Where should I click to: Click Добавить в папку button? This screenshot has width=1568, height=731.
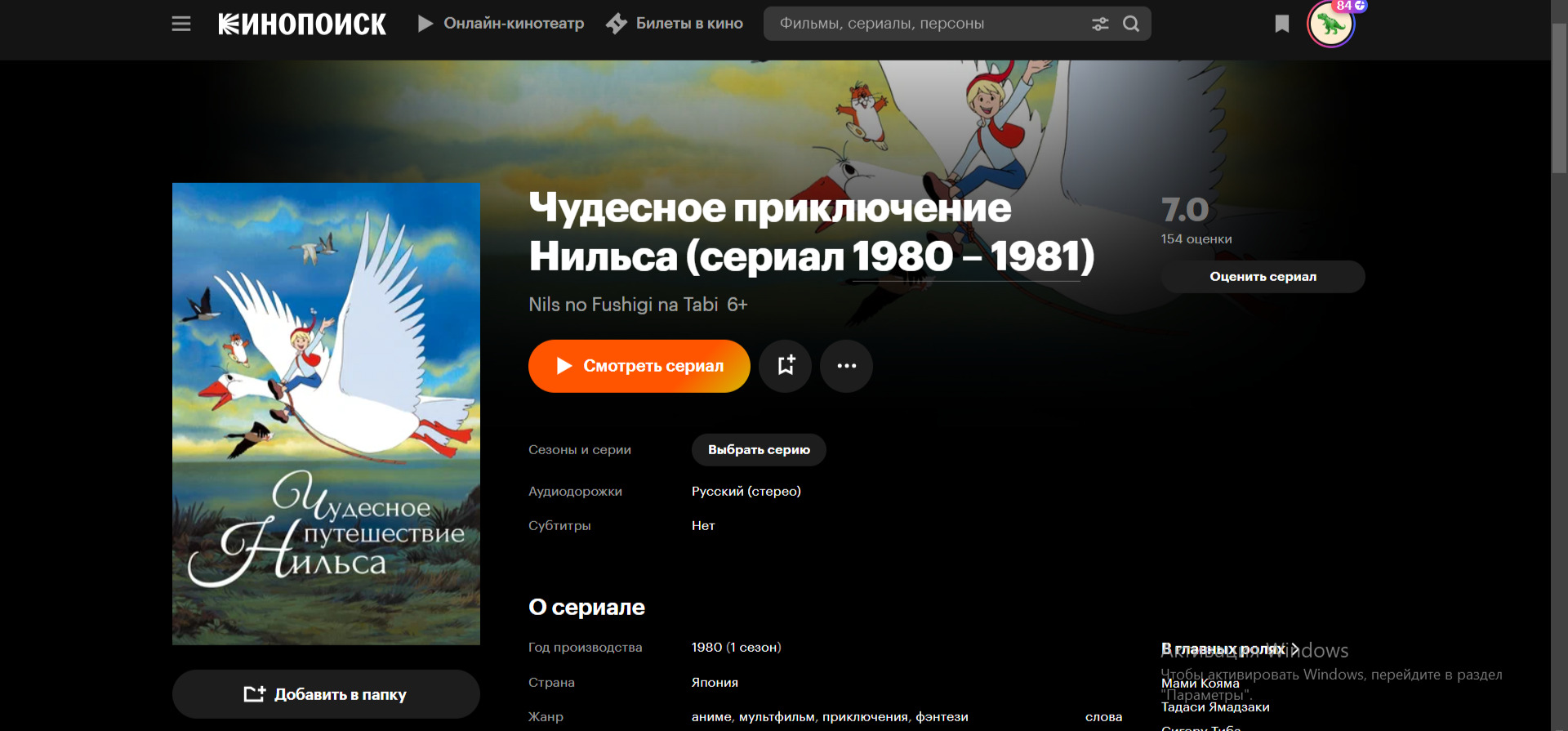326,694
